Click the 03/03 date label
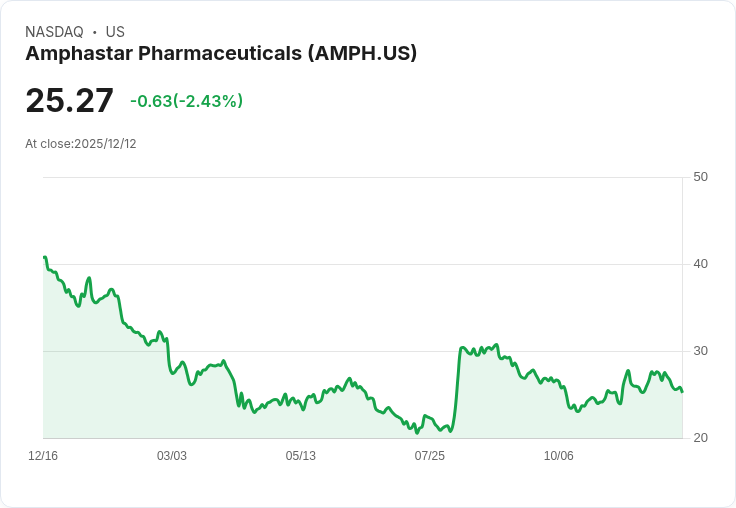This screenshot has width=736, height=508. pyautogui.click(x=172, y=456)
